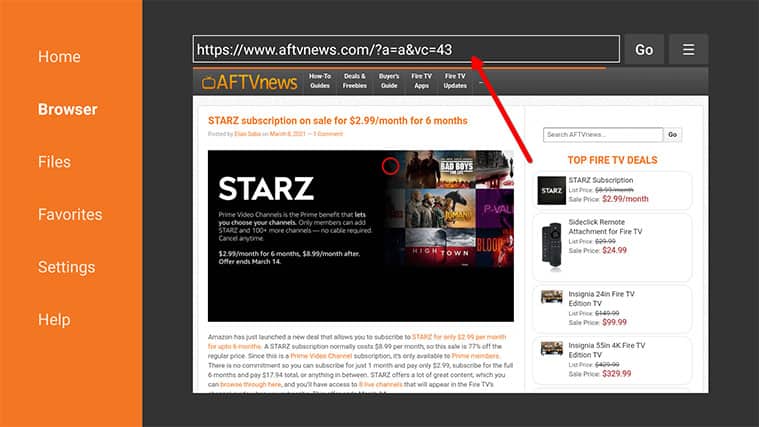Click the $24.99 sale price
The height and width of the screenshot is (427, 759).
point(614,250)
